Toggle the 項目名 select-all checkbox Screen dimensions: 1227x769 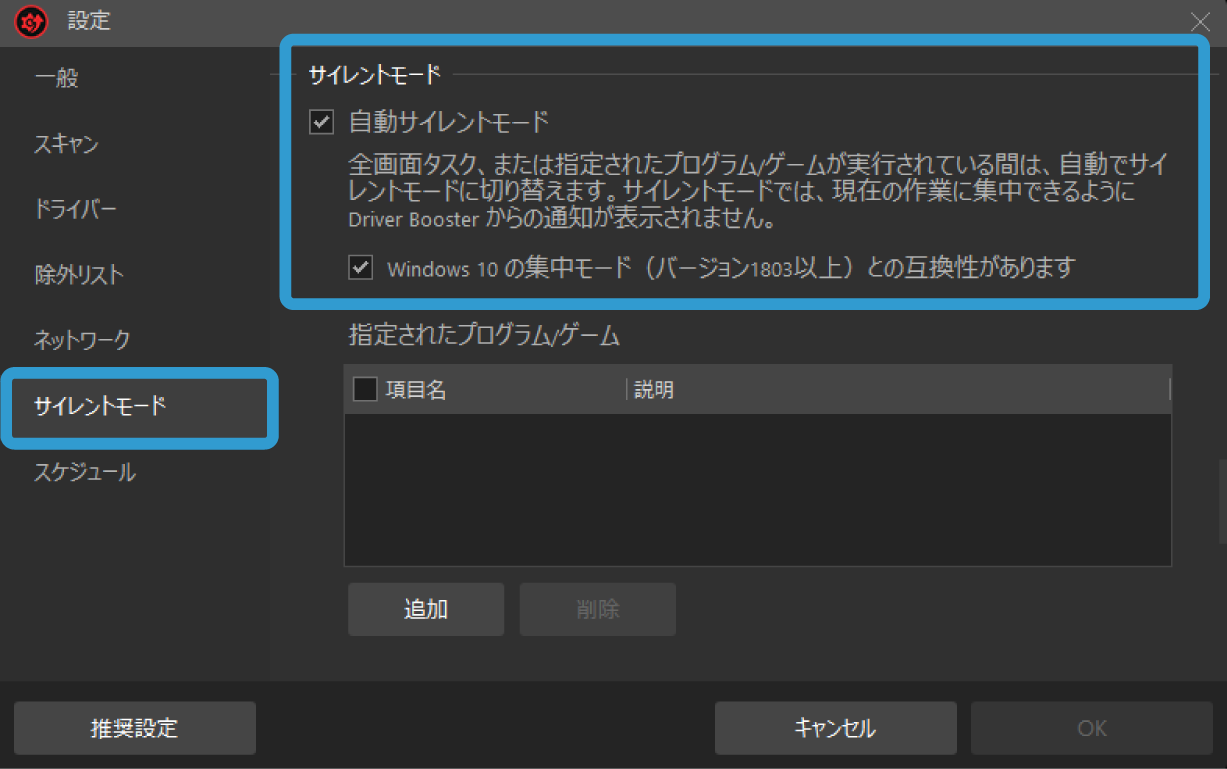point(365,389)
